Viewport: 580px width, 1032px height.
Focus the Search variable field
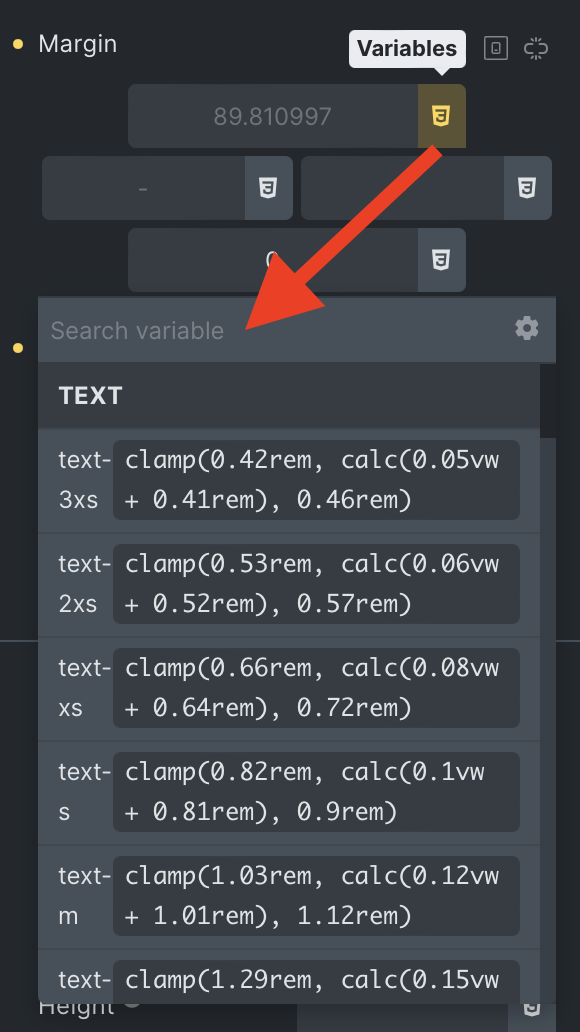[277, 330]
